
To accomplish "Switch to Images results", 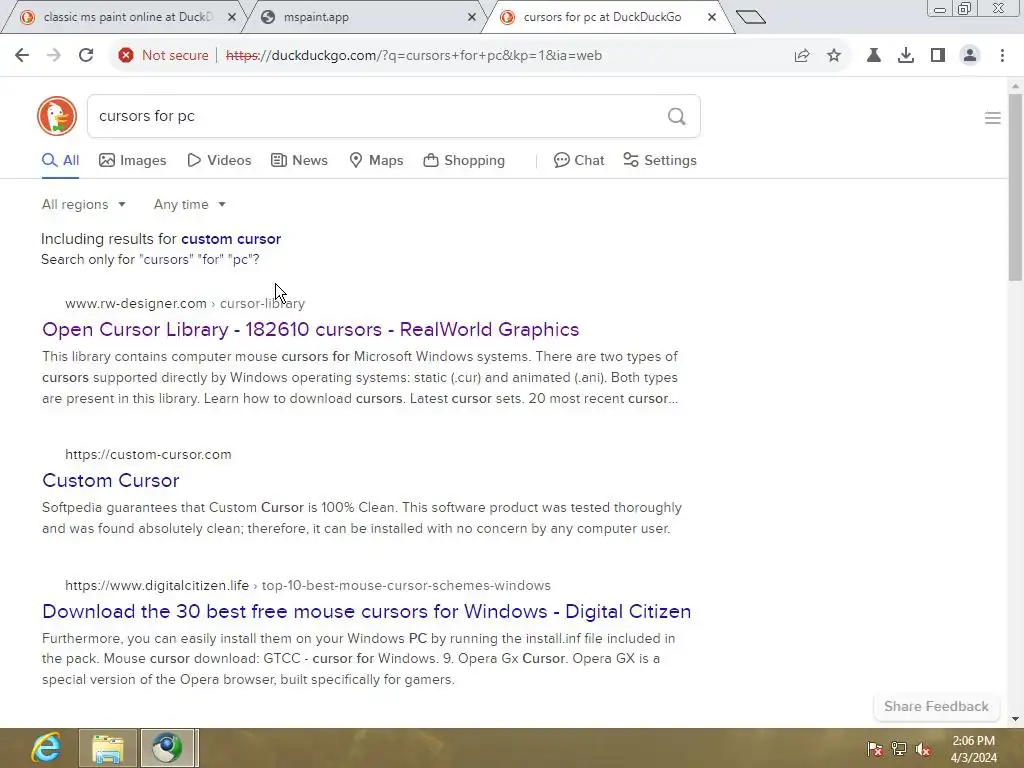I will point(133,161).
